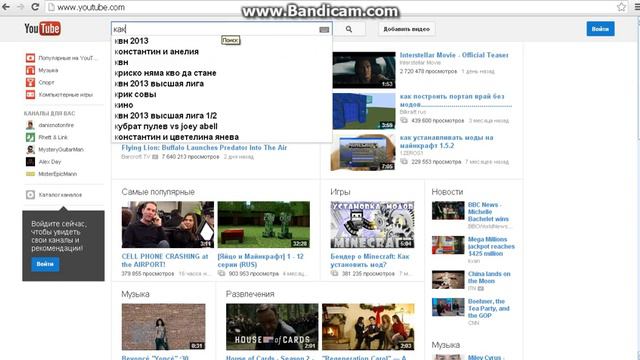The height and width of the screenshot is (360, 640).
Task: Click the Interstellar teaser thumbnail
Action: (364, 70)
